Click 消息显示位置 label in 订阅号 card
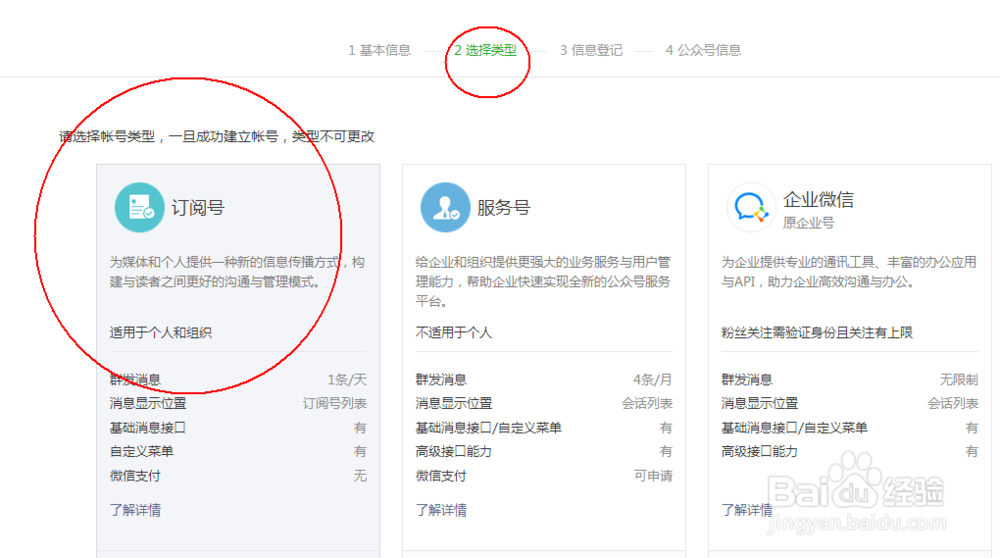Image resolution: width=1000 pixels, height=558 pixels. 148,403
